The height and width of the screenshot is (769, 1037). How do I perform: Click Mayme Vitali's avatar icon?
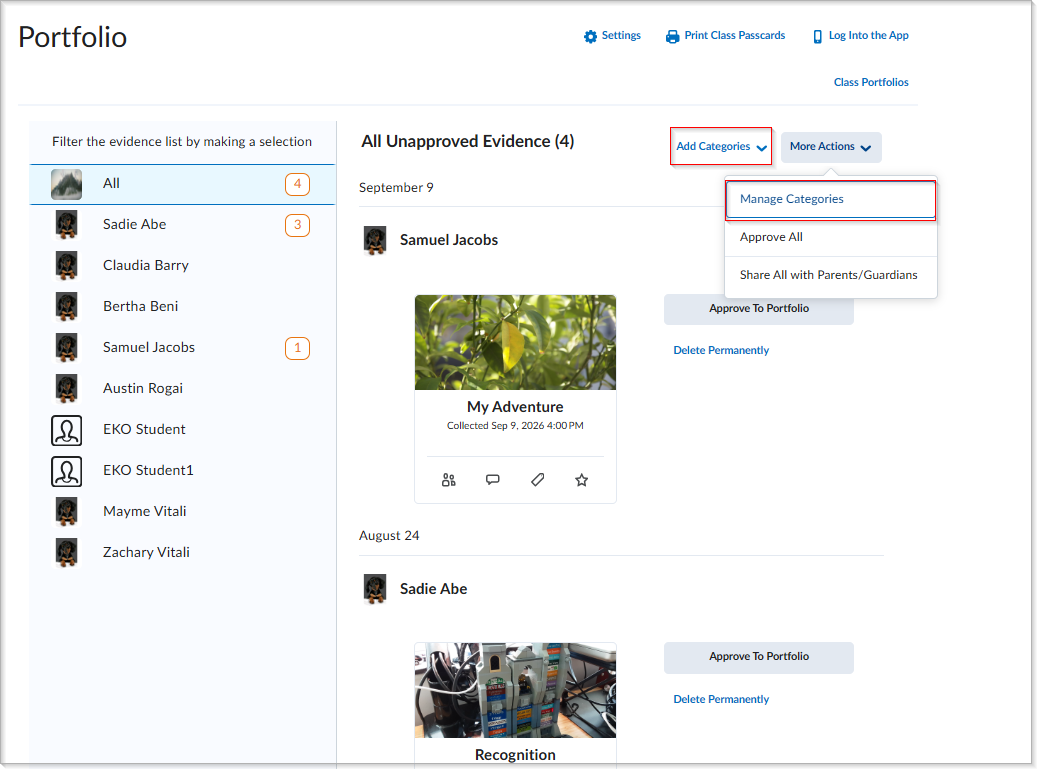click(66, 511)
